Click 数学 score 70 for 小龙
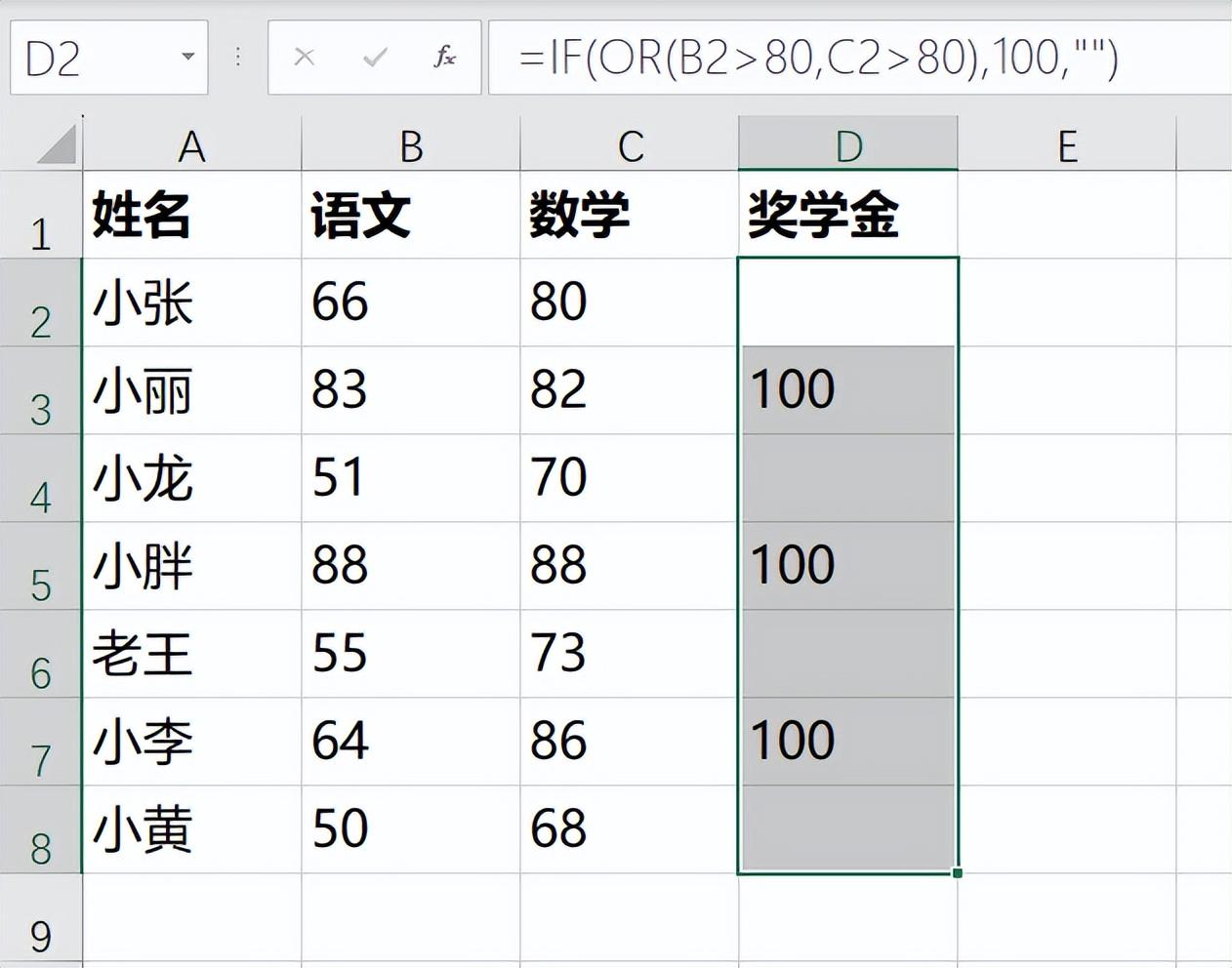 (630, 478)
